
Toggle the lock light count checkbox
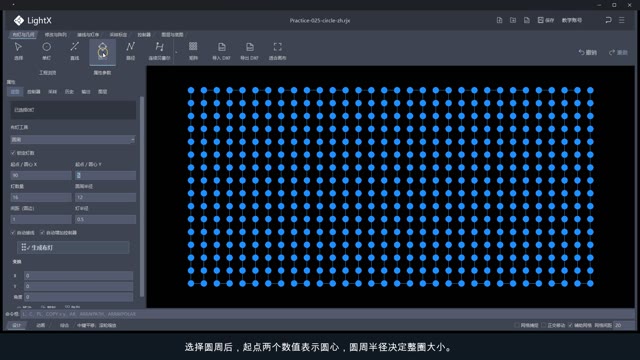click(13, 153)
